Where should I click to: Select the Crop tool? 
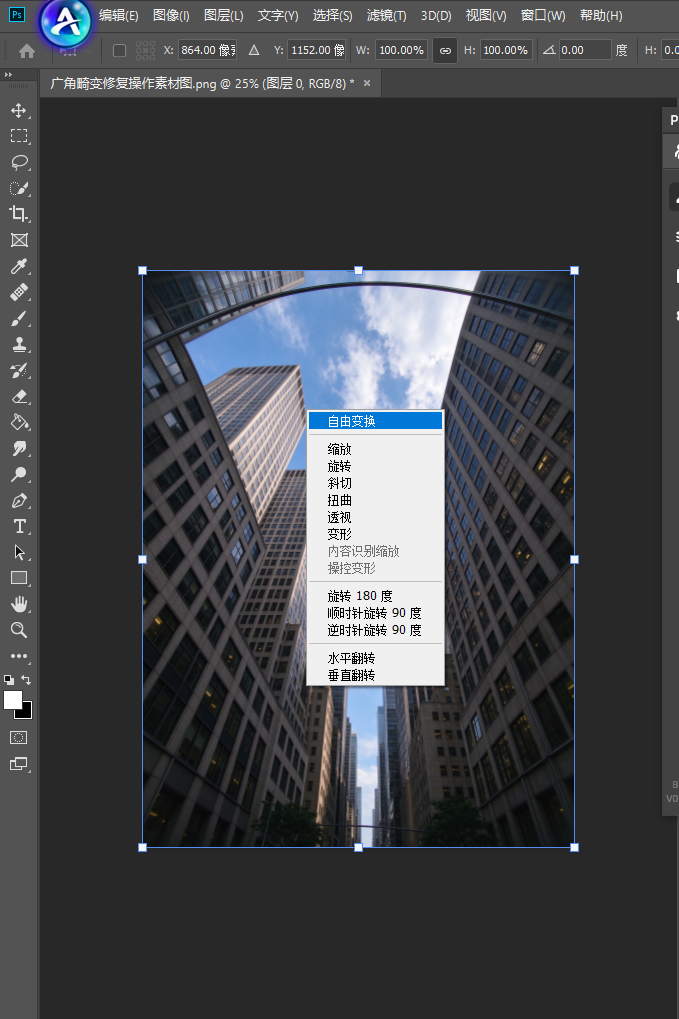19,214
